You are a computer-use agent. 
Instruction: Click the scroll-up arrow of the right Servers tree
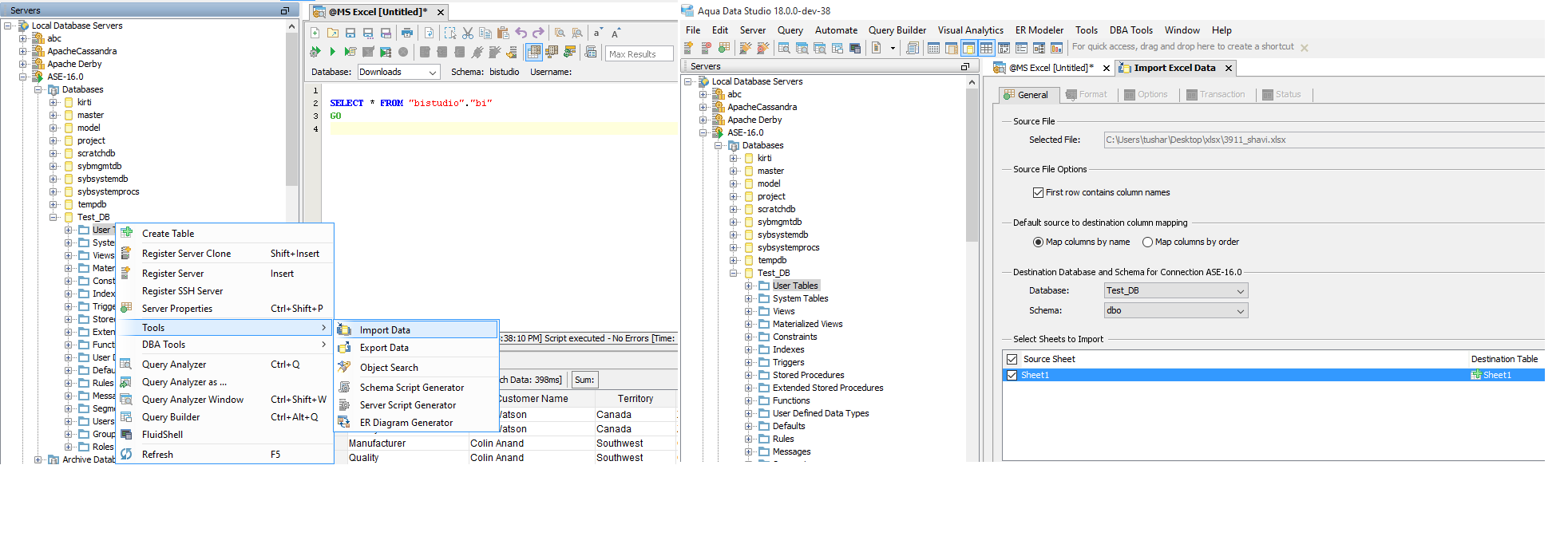pos(972,82)
